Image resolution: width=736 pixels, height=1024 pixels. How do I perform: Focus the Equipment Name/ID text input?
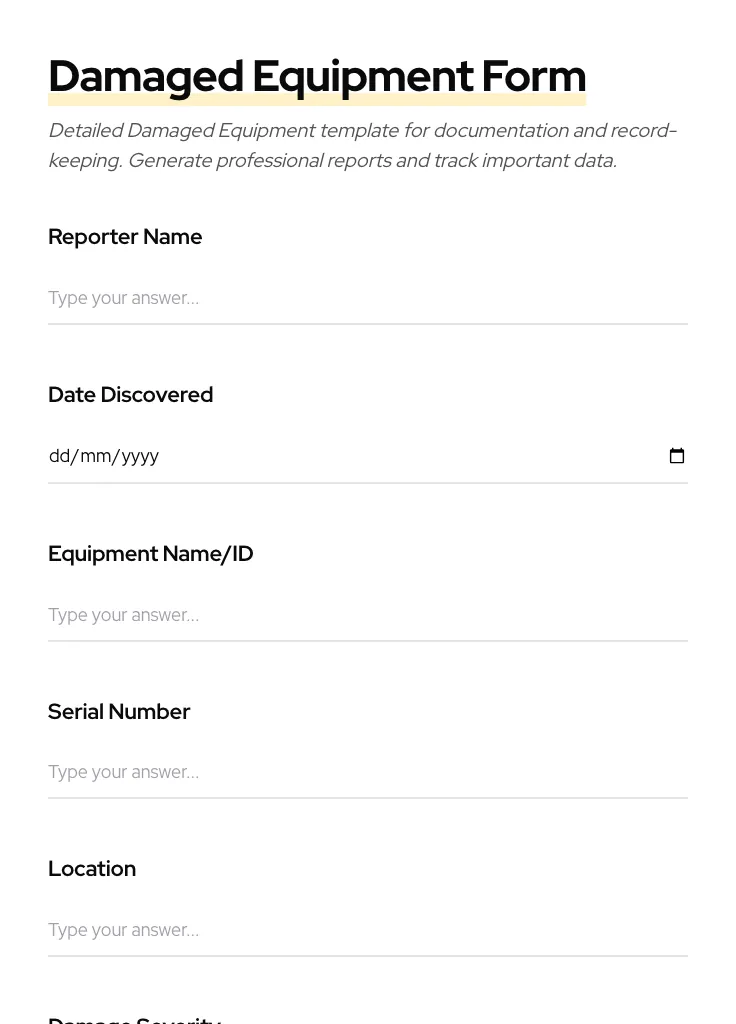pos(367,615)
